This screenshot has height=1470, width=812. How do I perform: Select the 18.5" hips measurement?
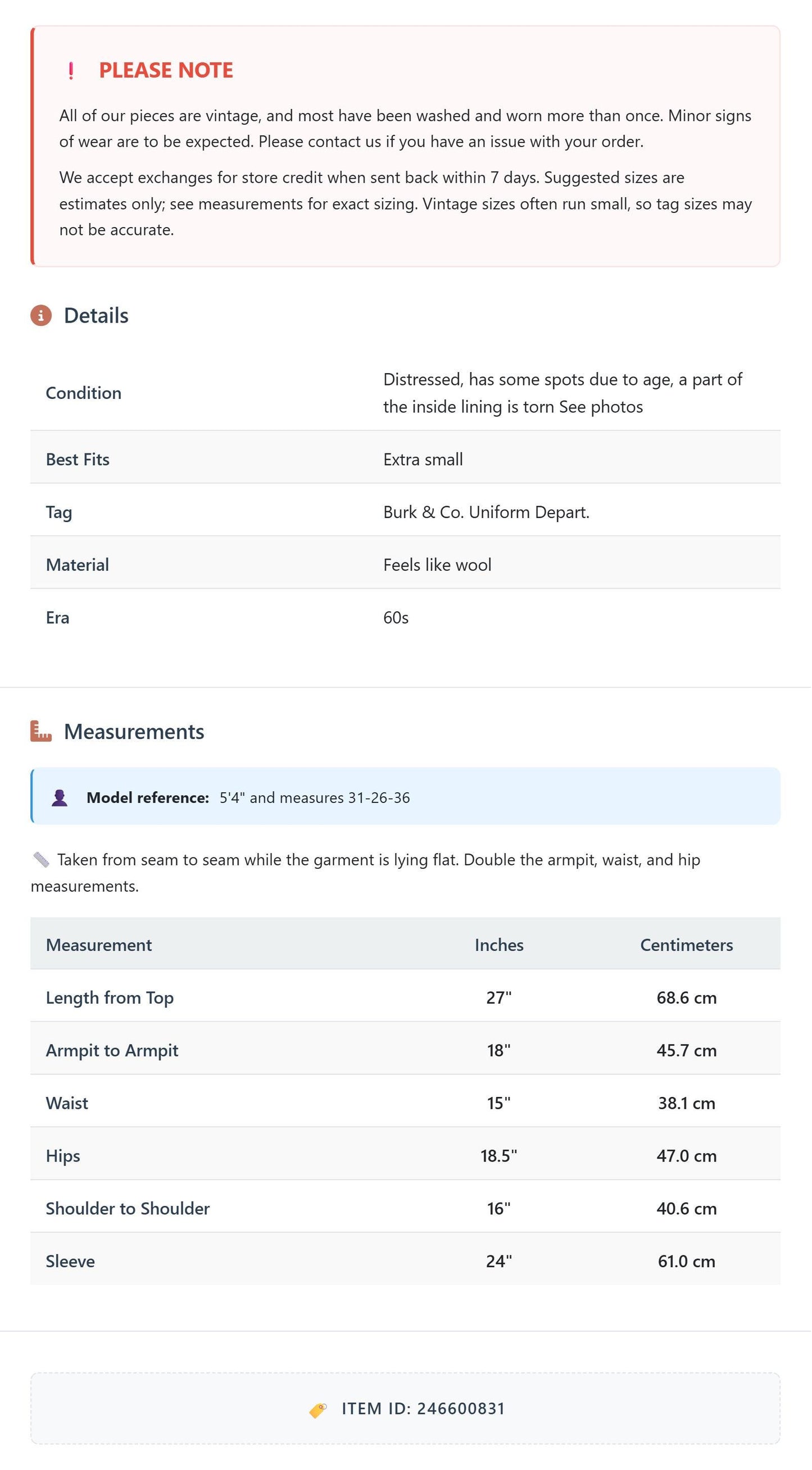(500, 1155)
